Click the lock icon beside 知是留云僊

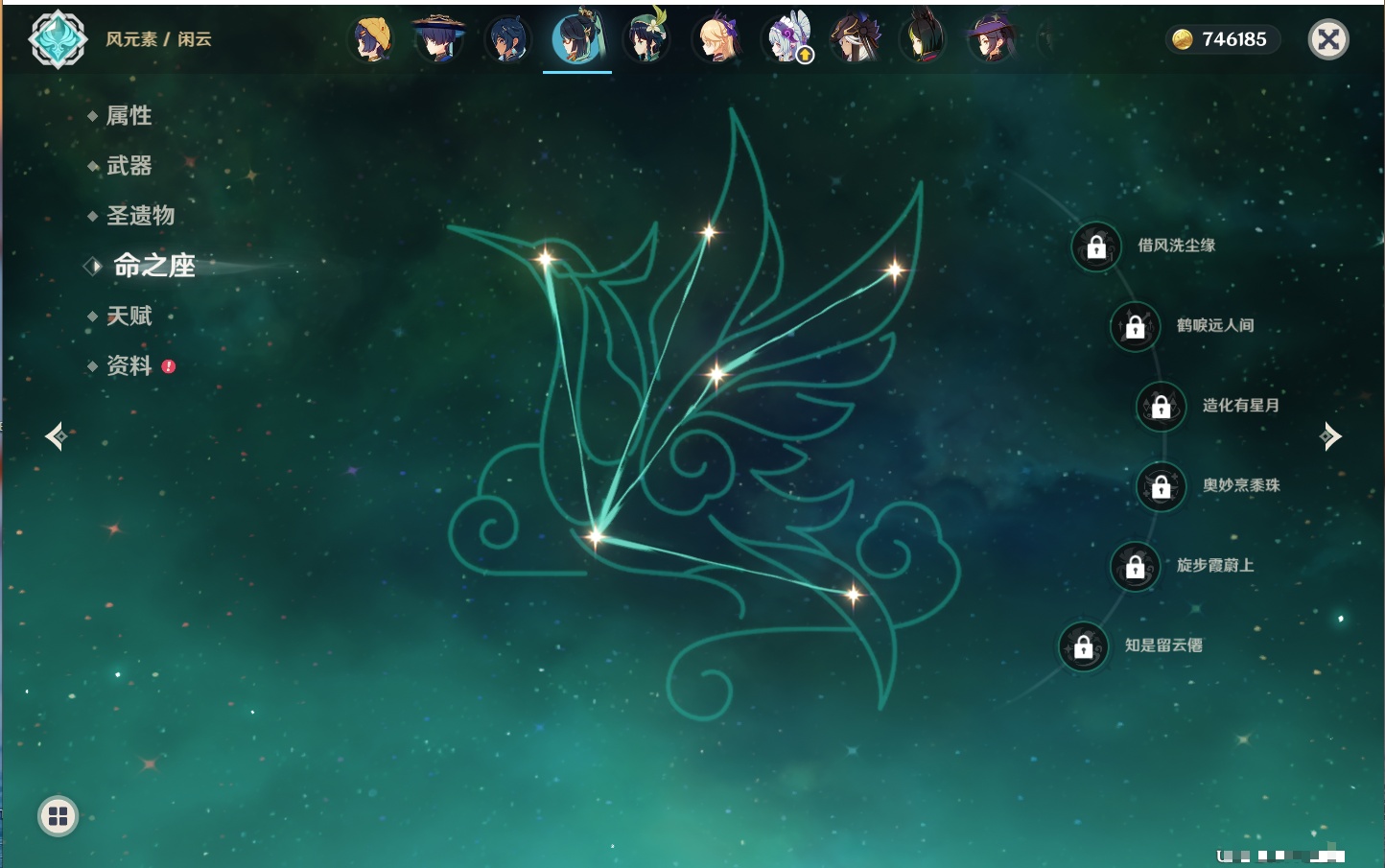(x=1084, y=646)
